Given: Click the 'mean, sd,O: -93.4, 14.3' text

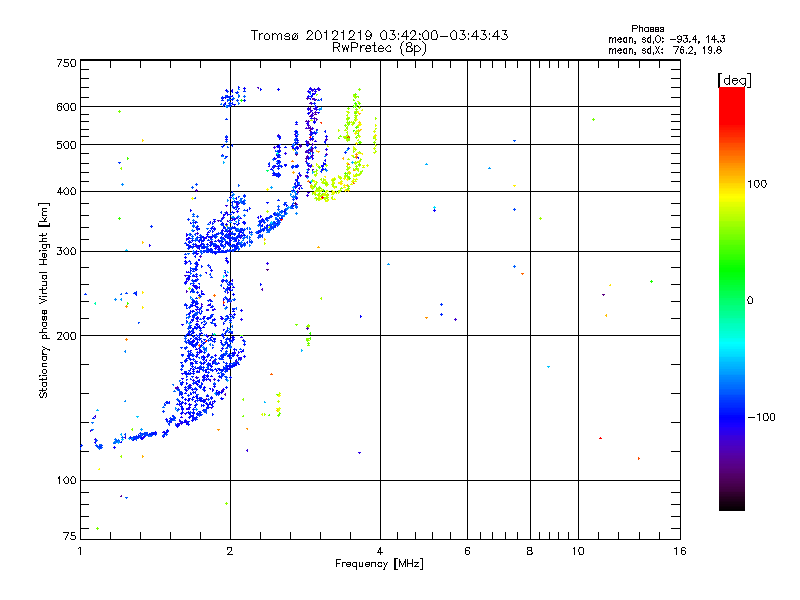Looking at the screenshot, I should 666,39.
